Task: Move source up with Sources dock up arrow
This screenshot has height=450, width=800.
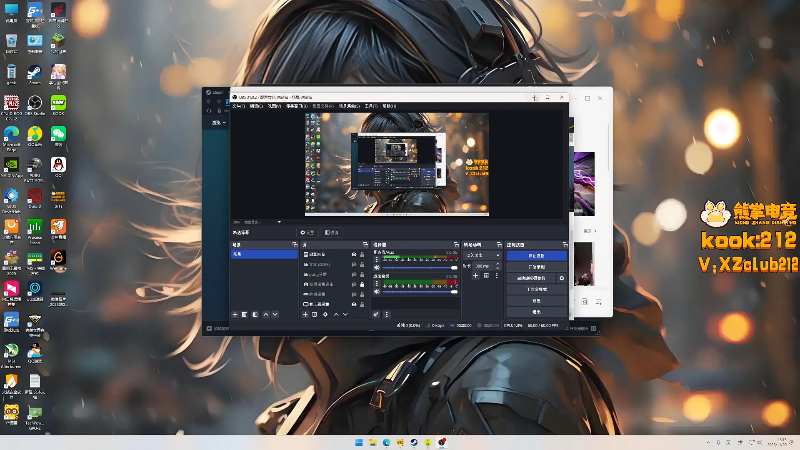Action: tap(336, 315)
